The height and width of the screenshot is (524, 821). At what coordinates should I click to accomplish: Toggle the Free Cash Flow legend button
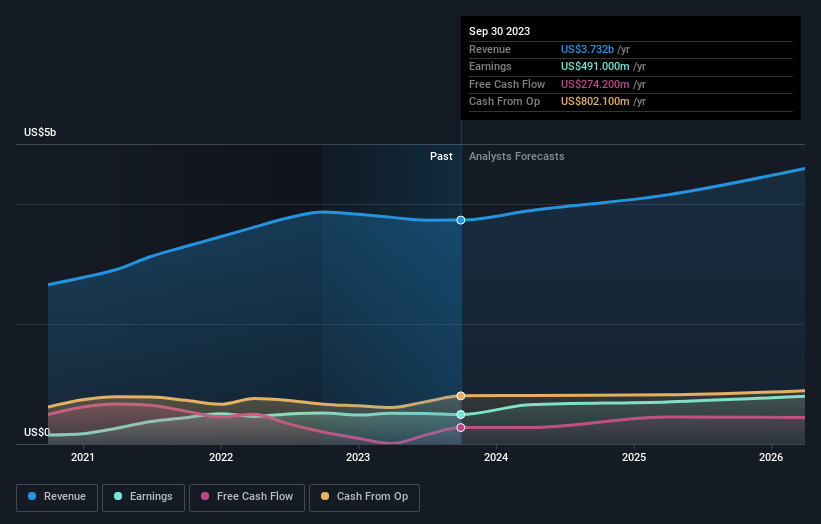click(x=247, y=497)
